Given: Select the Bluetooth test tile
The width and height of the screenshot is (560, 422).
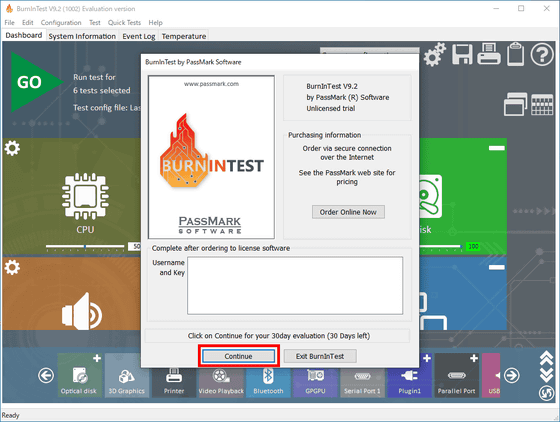Looking at the screenshot, I should (x=268, y=382).
